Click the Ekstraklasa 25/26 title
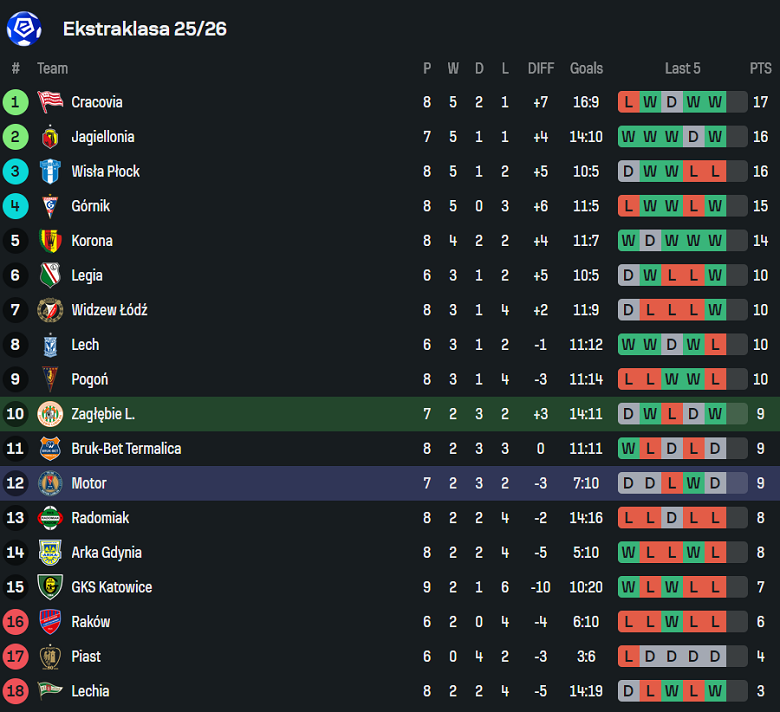This screenshot has width=780, height=712. 145,28
